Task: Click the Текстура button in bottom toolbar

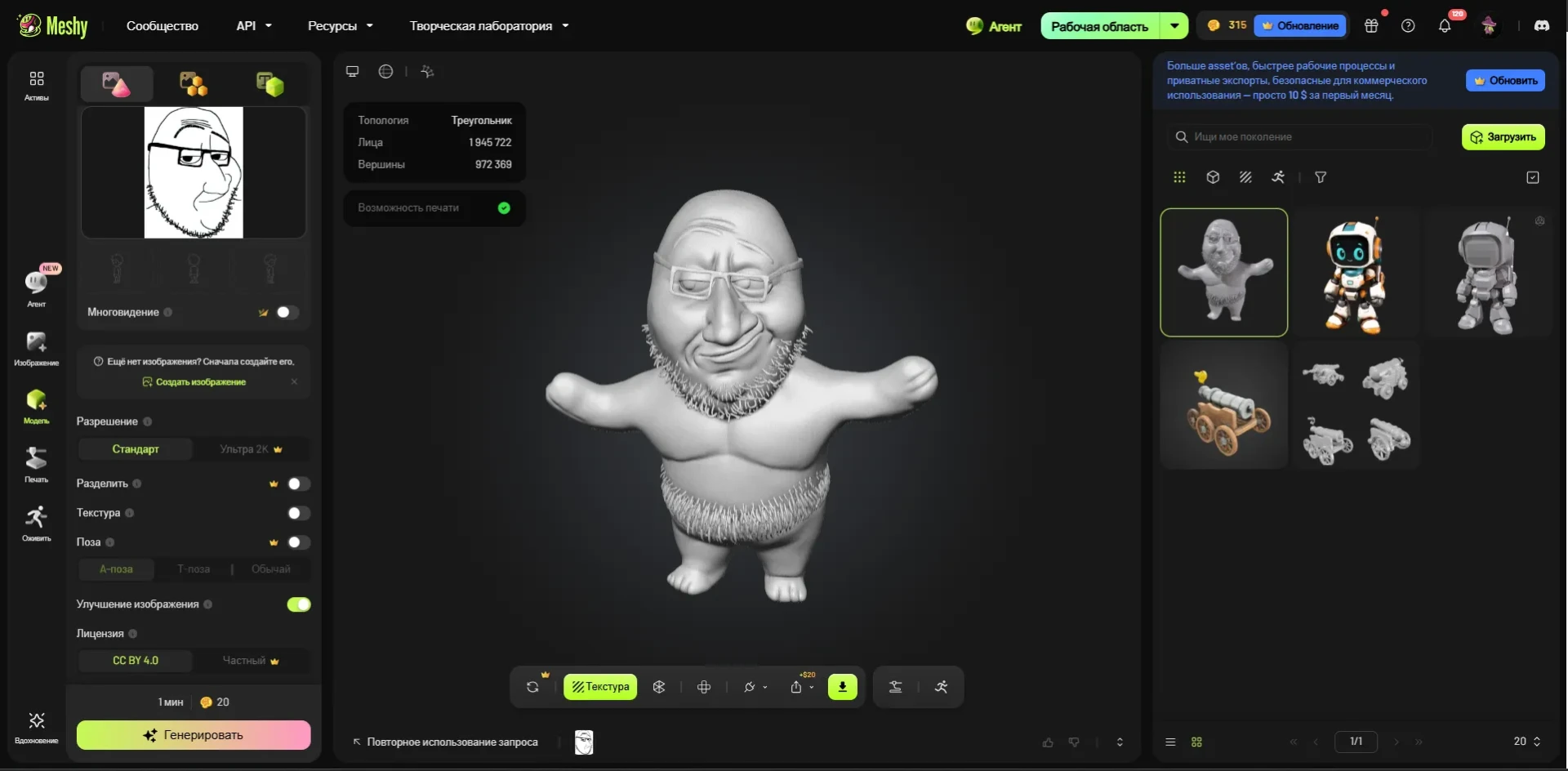Action: [x=600, y=687]
